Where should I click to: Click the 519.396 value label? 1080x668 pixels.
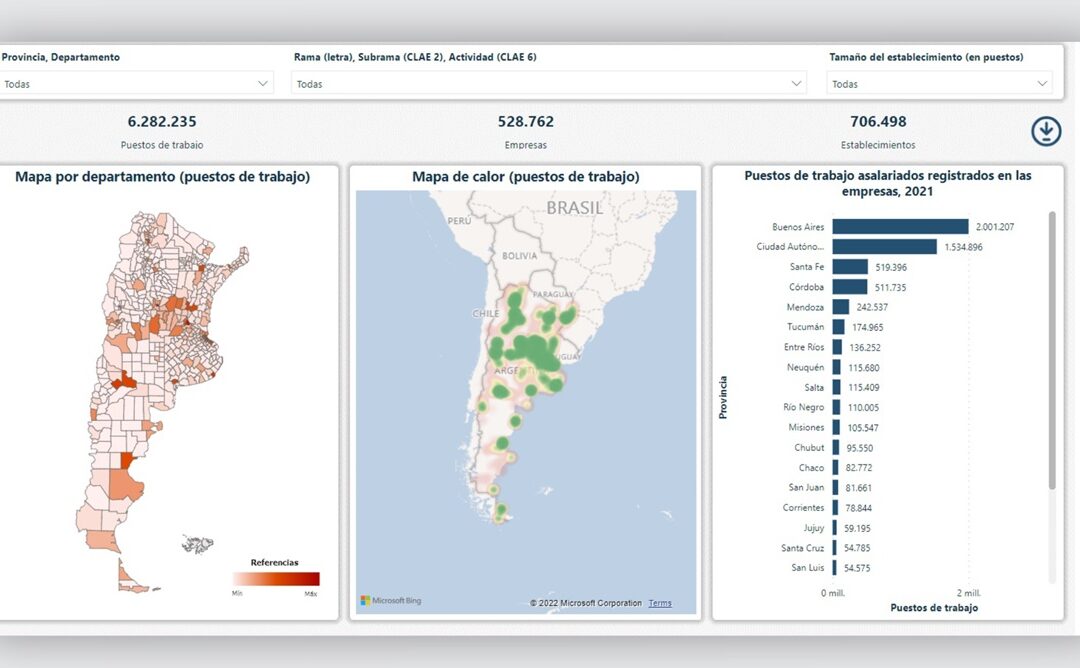[x=891, y=267]
